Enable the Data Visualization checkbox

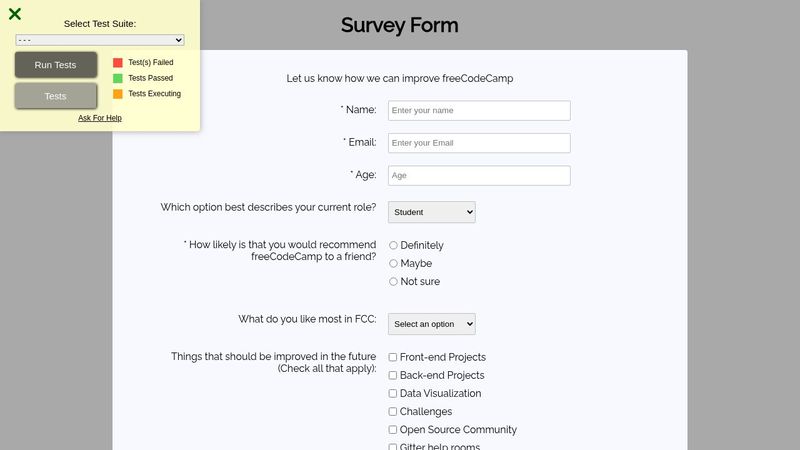[x=393, y=393]
